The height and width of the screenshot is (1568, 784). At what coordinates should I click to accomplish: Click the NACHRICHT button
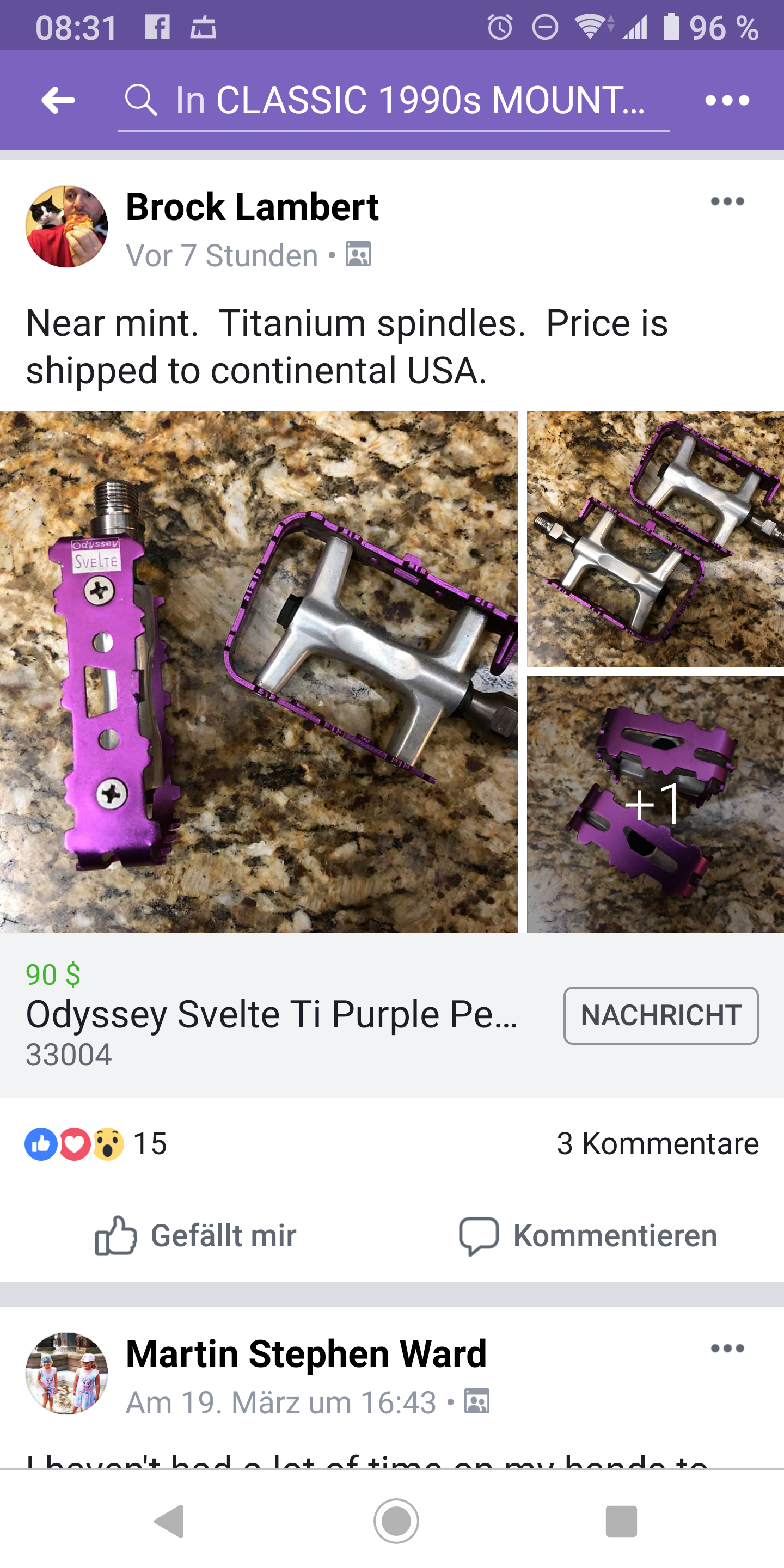point(661,1015)
